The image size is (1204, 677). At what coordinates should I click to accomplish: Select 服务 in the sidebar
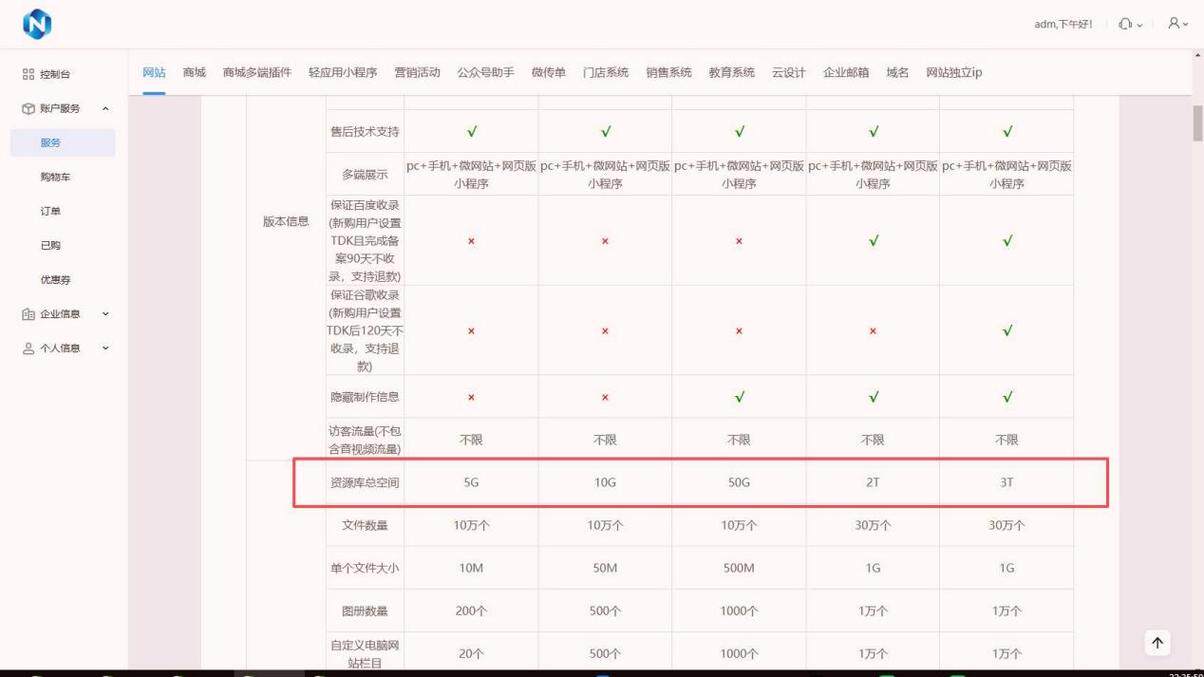(63, 143)
